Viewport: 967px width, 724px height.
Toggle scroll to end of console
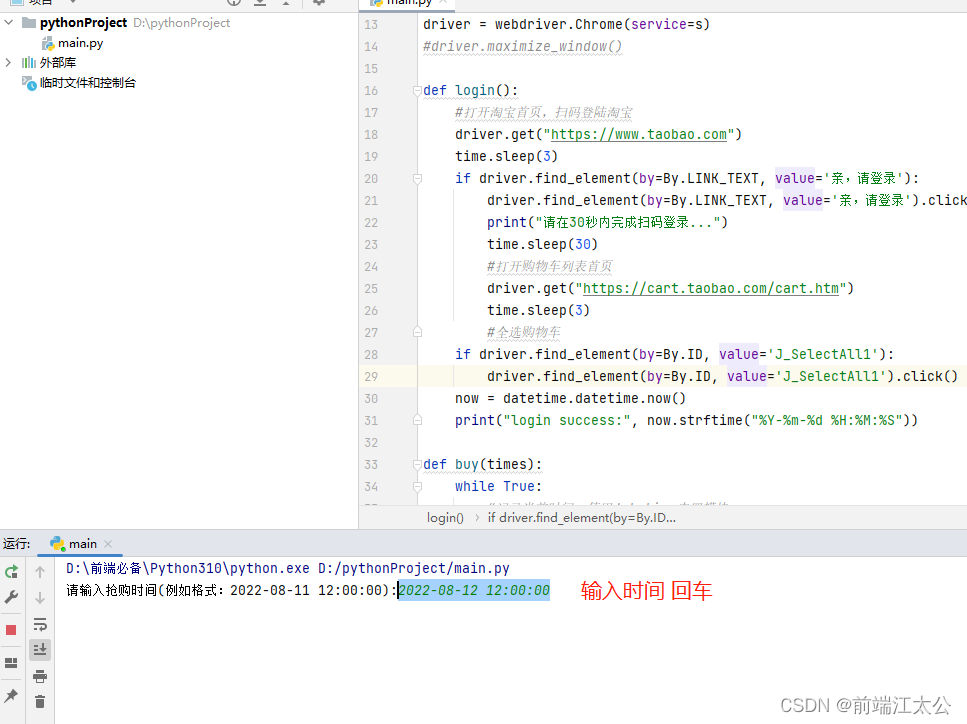(40, 649)
